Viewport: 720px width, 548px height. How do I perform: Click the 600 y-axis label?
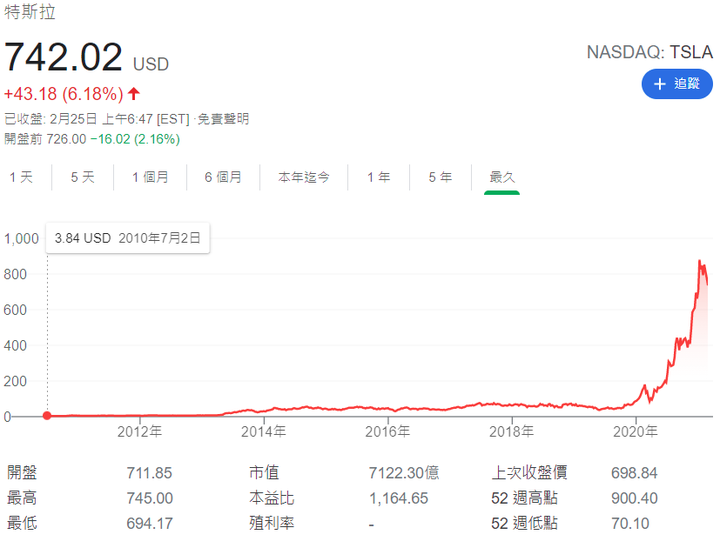15,310
